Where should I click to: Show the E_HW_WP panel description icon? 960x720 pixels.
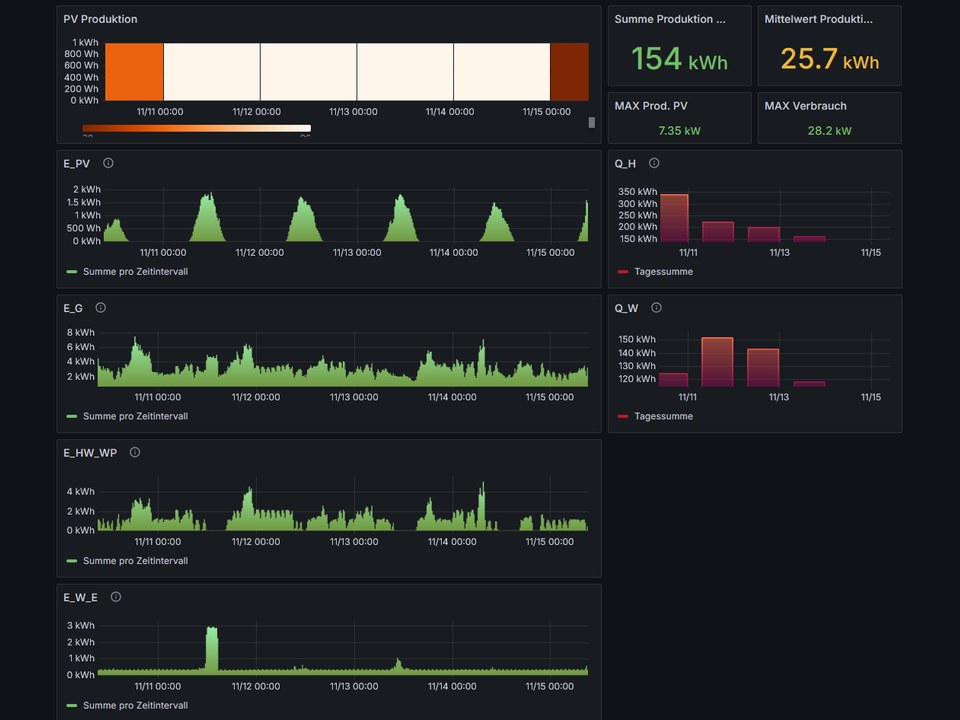[x=135, y=452]
